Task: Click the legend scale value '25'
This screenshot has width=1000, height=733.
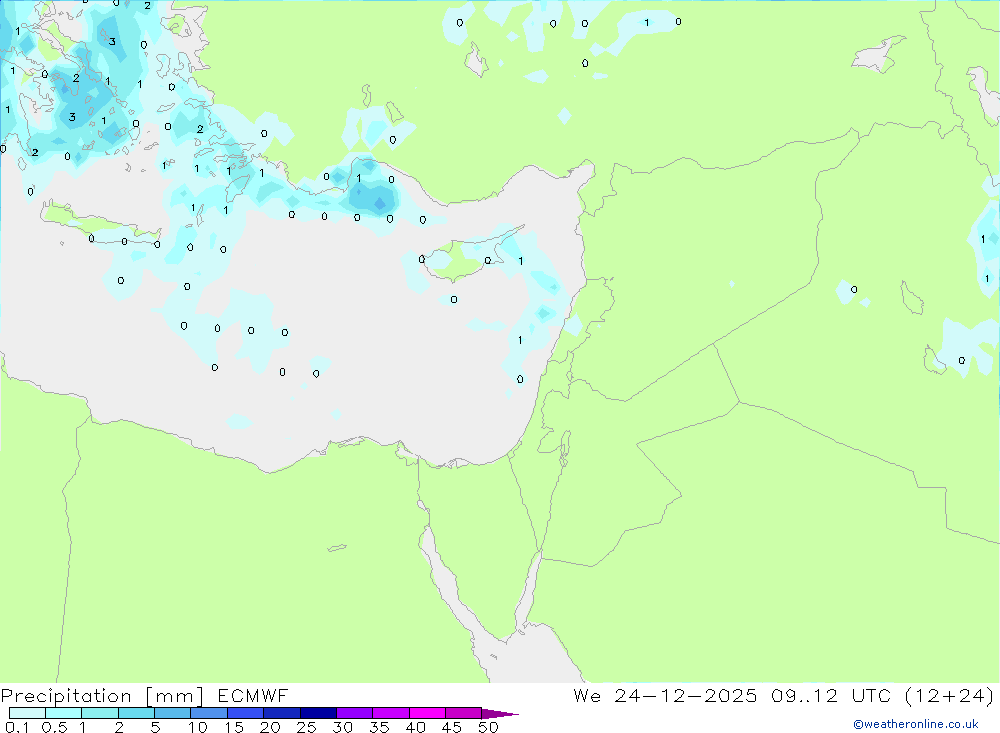Action: 307,727
